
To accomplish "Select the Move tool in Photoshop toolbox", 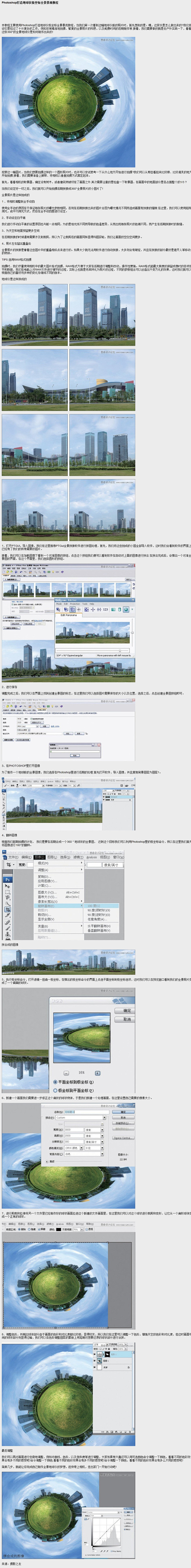I will click(x=7, y=886).
